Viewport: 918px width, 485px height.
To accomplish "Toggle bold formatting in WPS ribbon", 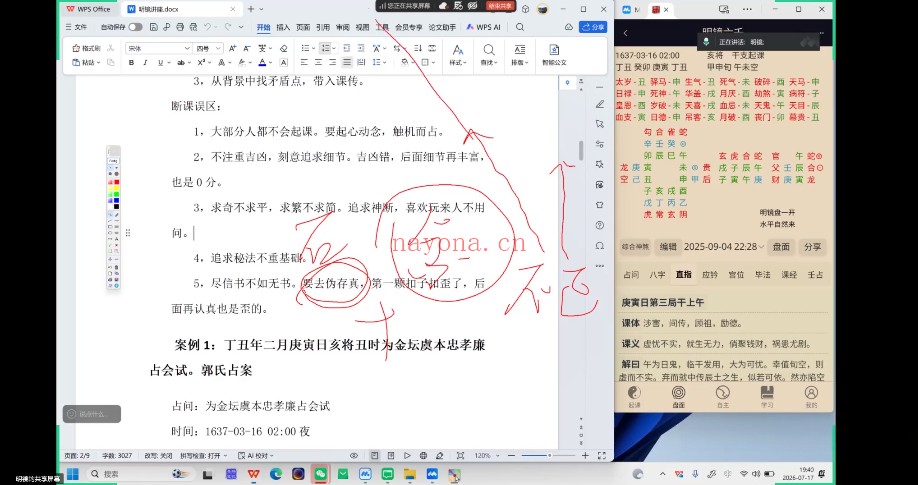I will click(x=131, y=63).
